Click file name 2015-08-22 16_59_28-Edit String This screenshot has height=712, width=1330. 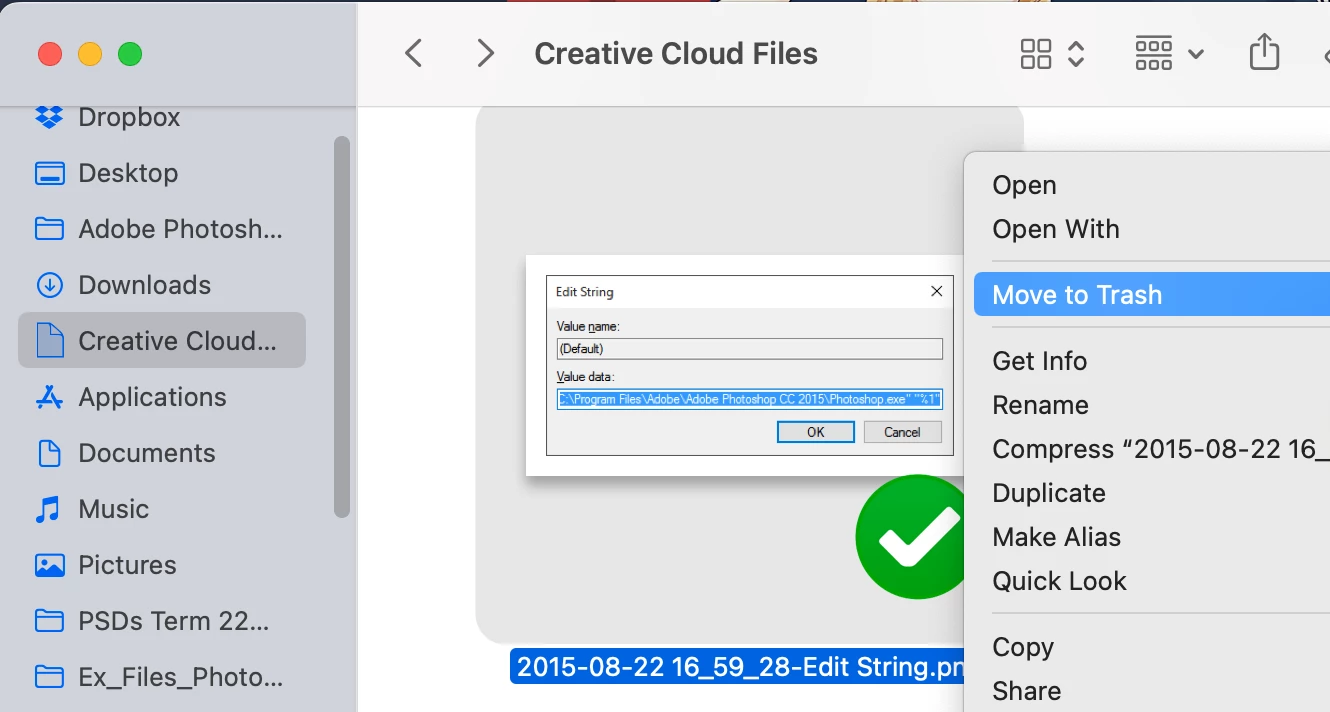pos(738,666)
